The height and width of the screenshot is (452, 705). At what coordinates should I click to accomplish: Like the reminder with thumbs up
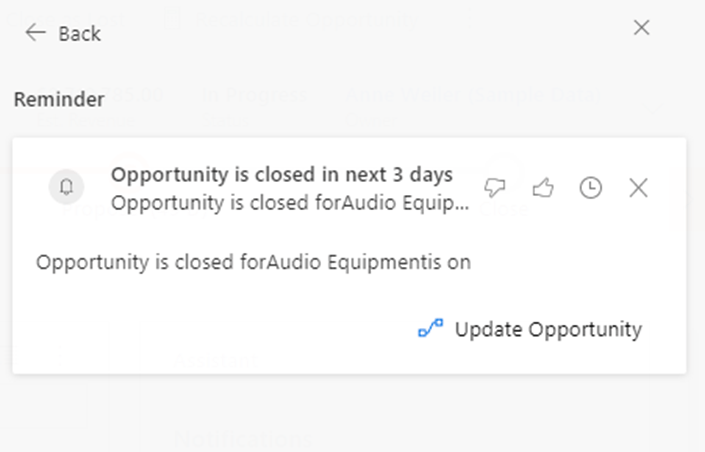point(543,187)
